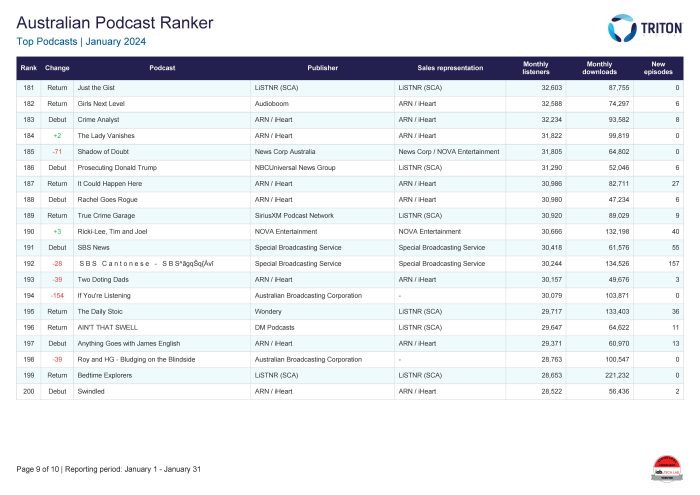Click 'Prosecuting Donald Trump' podcast name
The height and width of the screenshot is (495, 700).
tap(117, 168)
